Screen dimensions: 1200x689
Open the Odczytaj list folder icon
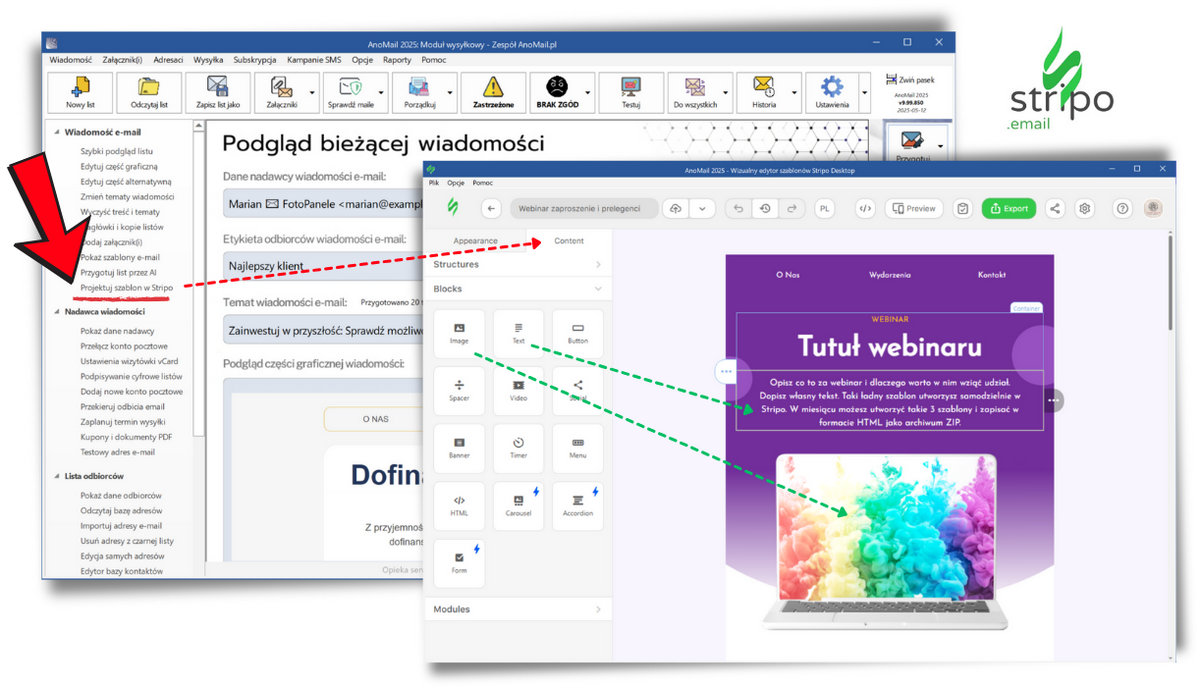(149, 93)
